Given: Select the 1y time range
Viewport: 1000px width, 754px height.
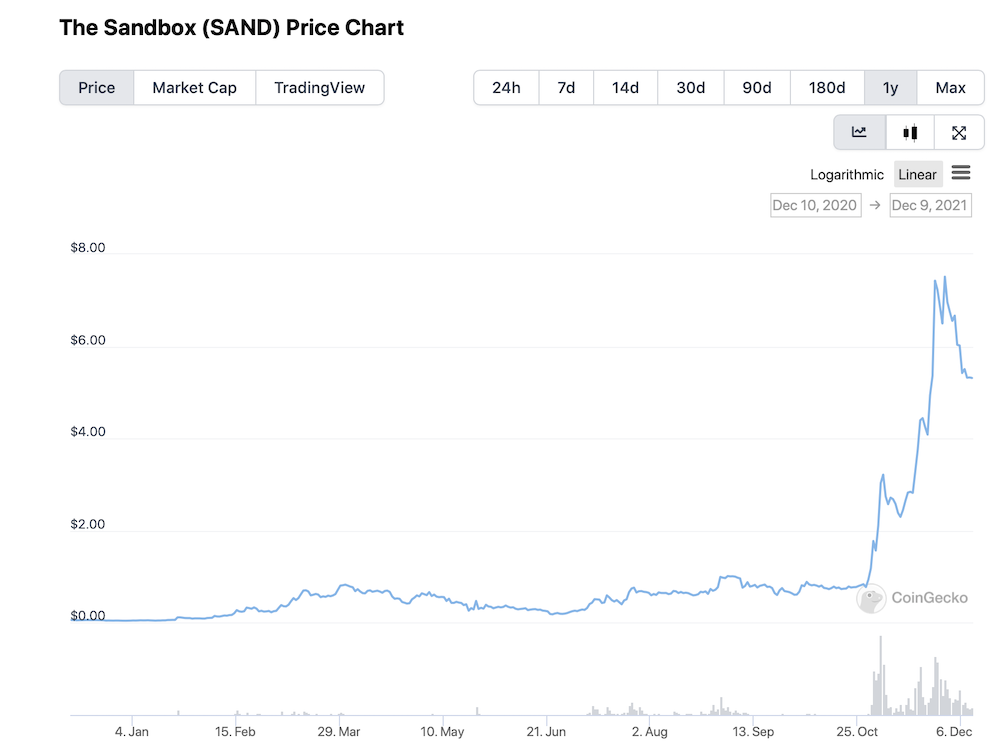Looking at the screenshot, I should tap(890, 87).
